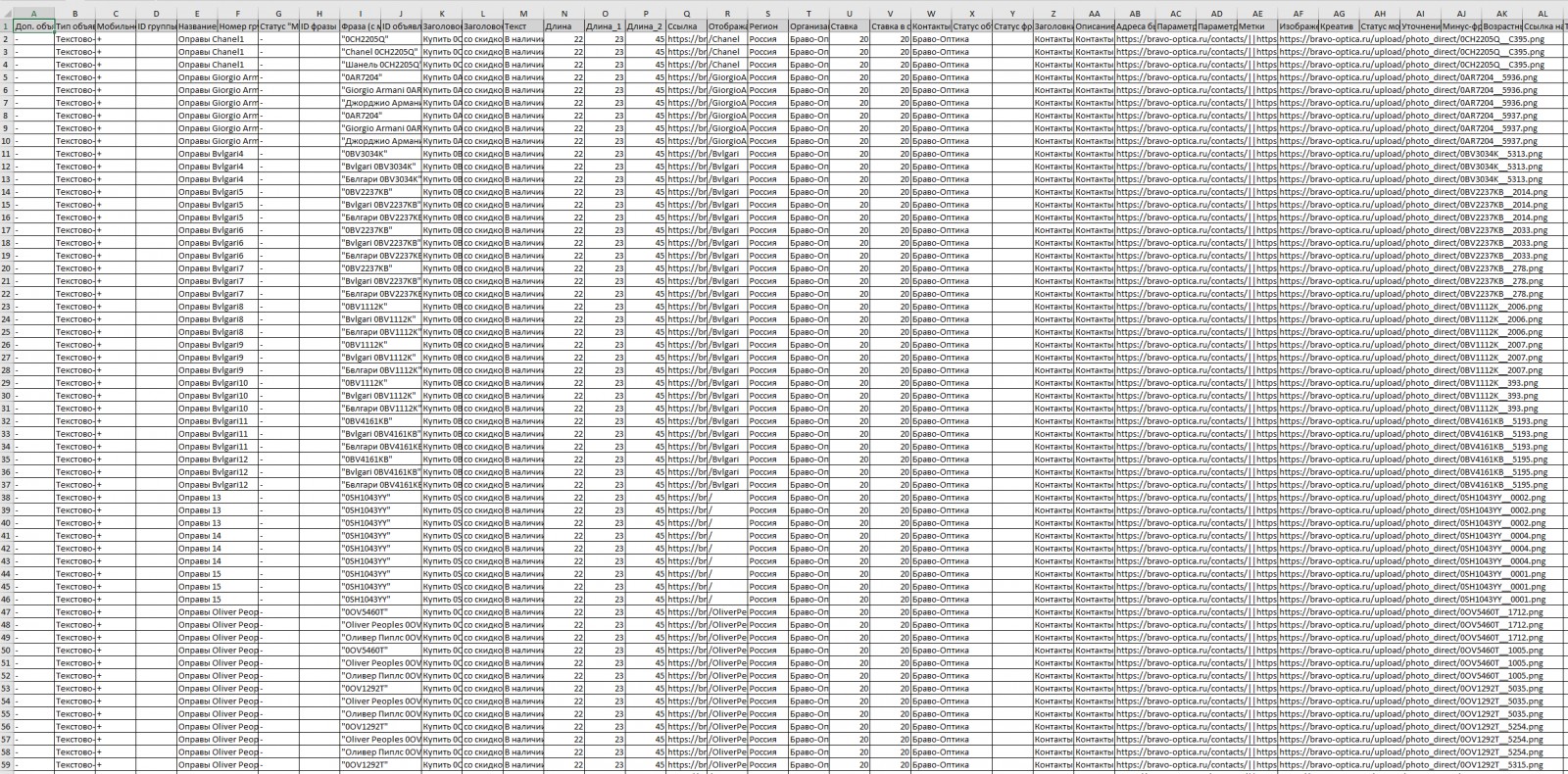Screen dimensions: 1568x774
Task: Select the 'Длина_2' header cell
Action: [646, 26]
